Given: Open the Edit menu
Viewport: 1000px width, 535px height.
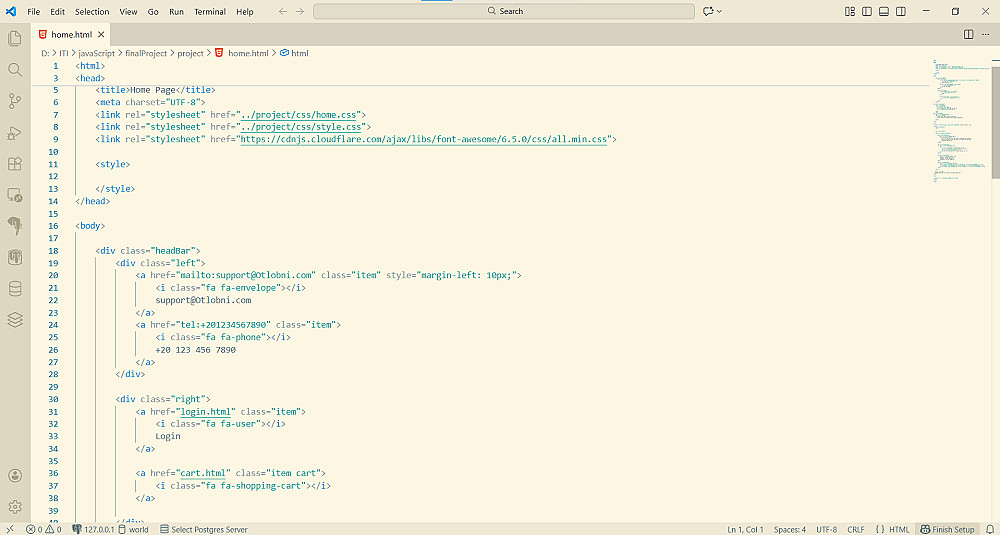Looking at the screenshot, I should (x=57, y=11).
